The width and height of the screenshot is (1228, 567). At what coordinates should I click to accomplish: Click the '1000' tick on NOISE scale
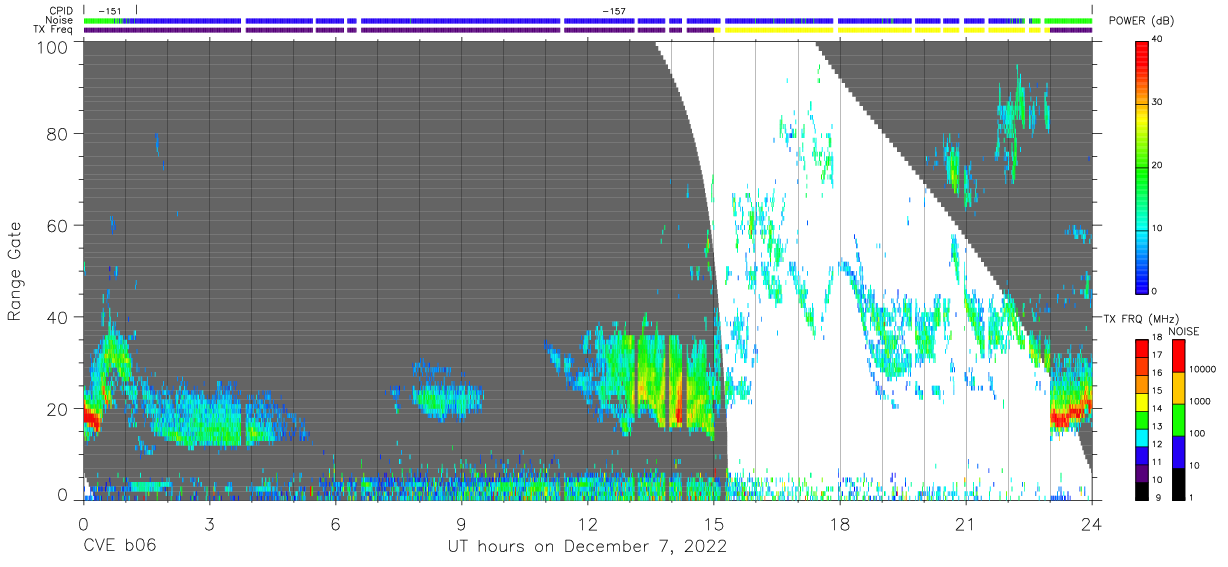1199,402
